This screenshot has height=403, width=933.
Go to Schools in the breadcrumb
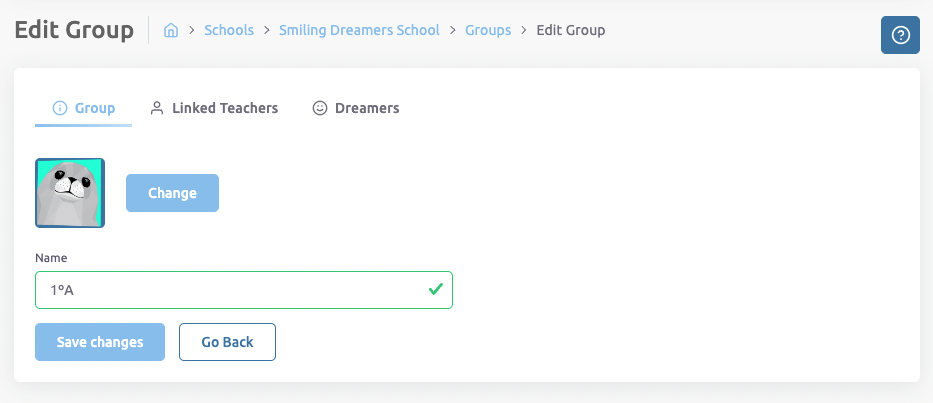pyautogui.click(x=229, y=30)
